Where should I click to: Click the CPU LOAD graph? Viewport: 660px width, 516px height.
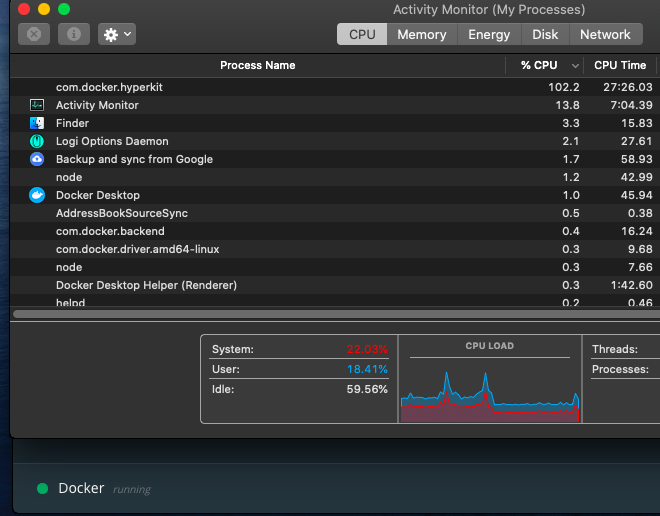[490, 379]
